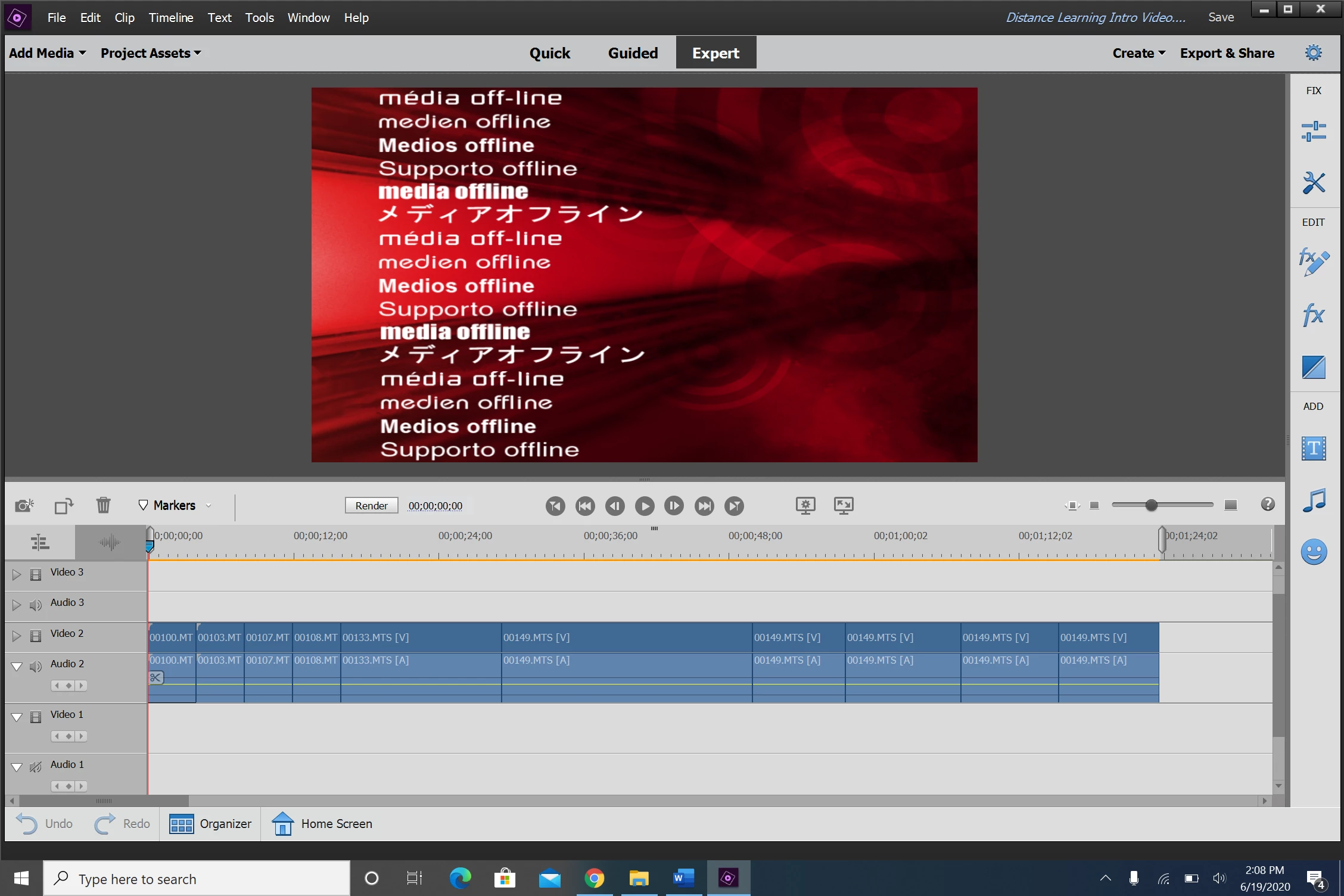The image size is (1344, 896).
Task: Open the Transitions panel icon
Action: (x=1313, y=367)
